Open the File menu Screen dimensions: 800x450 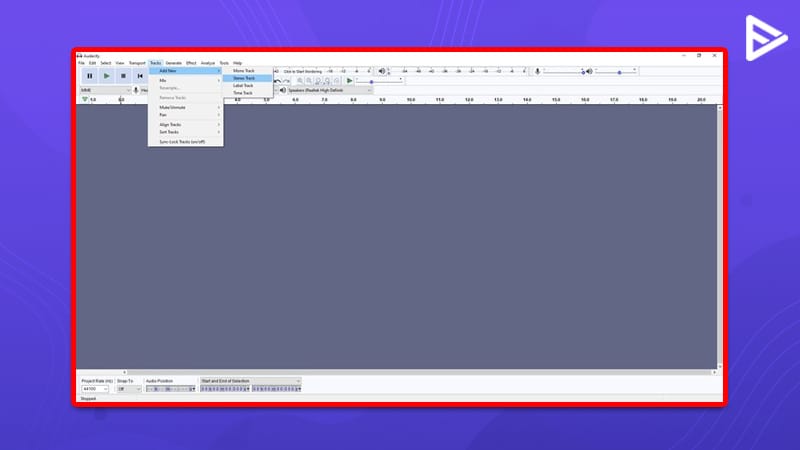(81, 63)
